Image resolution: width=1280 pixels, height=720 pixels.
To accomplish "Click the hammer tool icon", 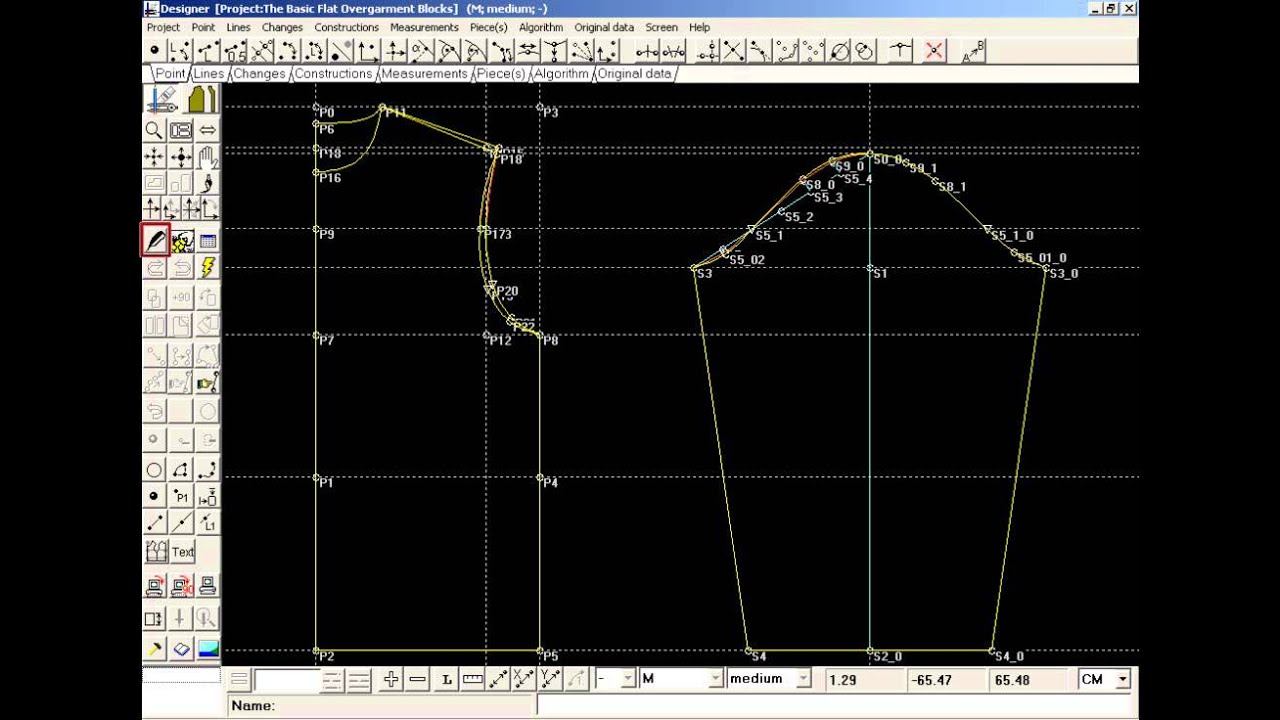I will coord(154,648).
